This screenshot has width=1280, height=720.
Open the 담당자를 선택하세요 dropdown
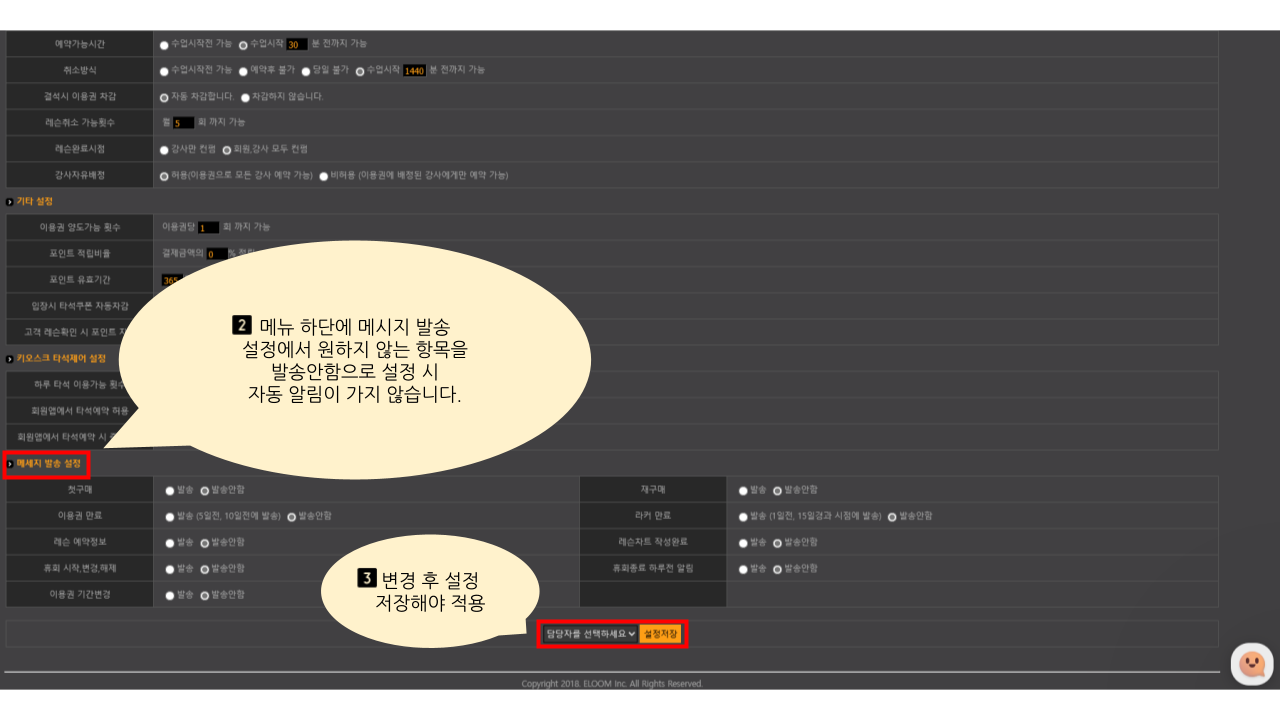point(589,634)
